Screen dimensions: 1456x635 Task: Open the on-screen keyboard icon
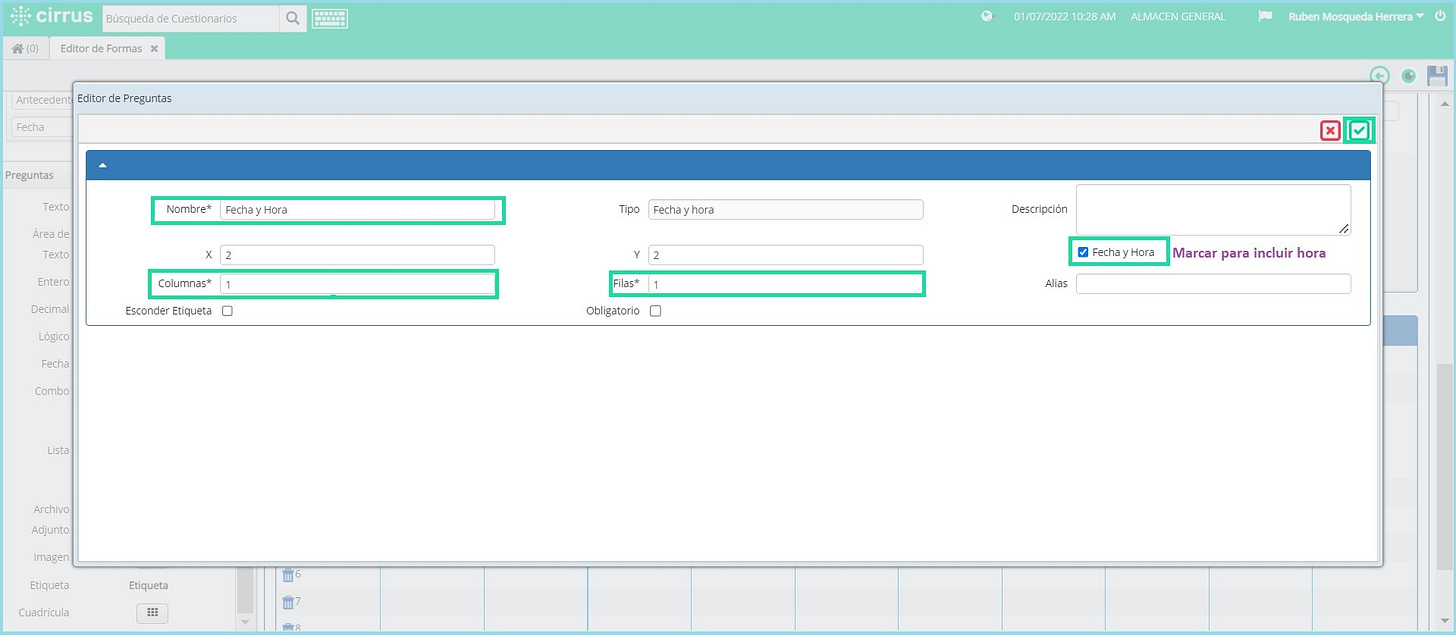coord(330,17)
